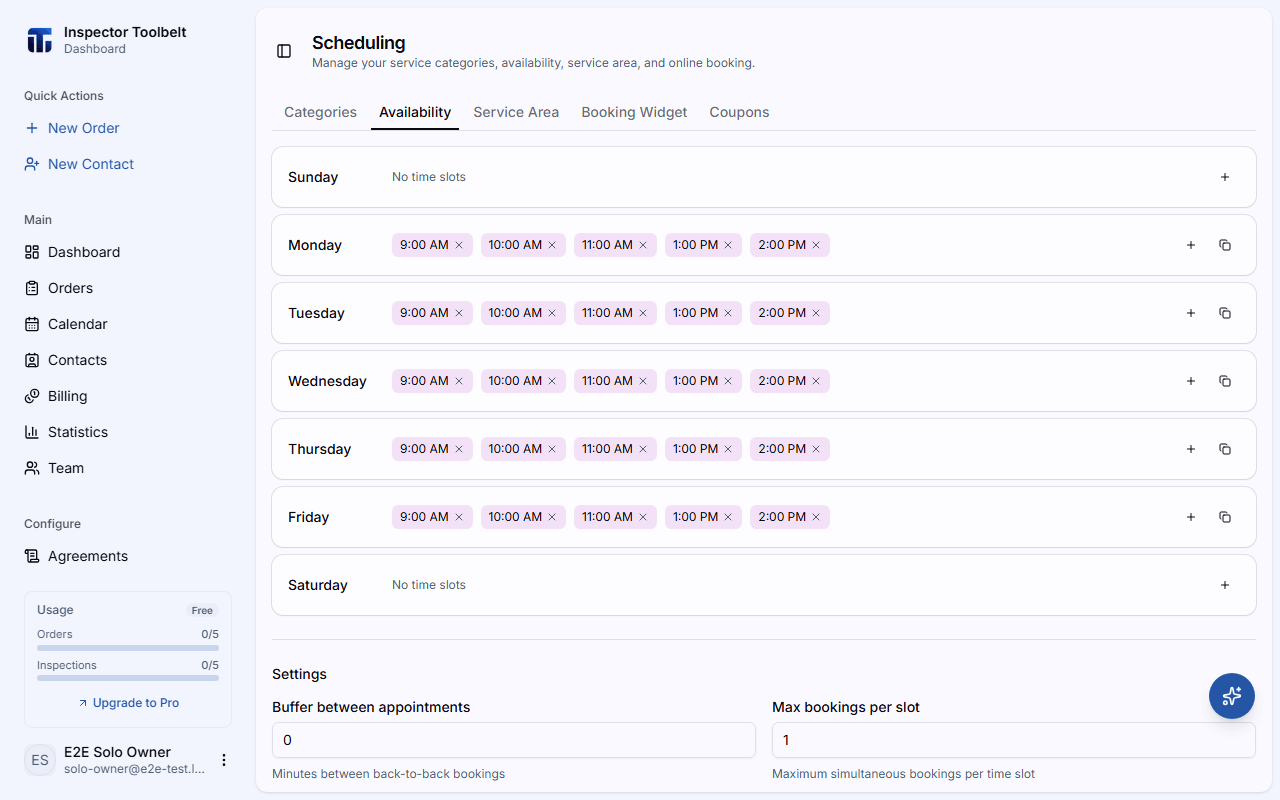Remove Monday 2:00 PM slot
This screenshot has width=1280, height=800.
coord(816,245)
